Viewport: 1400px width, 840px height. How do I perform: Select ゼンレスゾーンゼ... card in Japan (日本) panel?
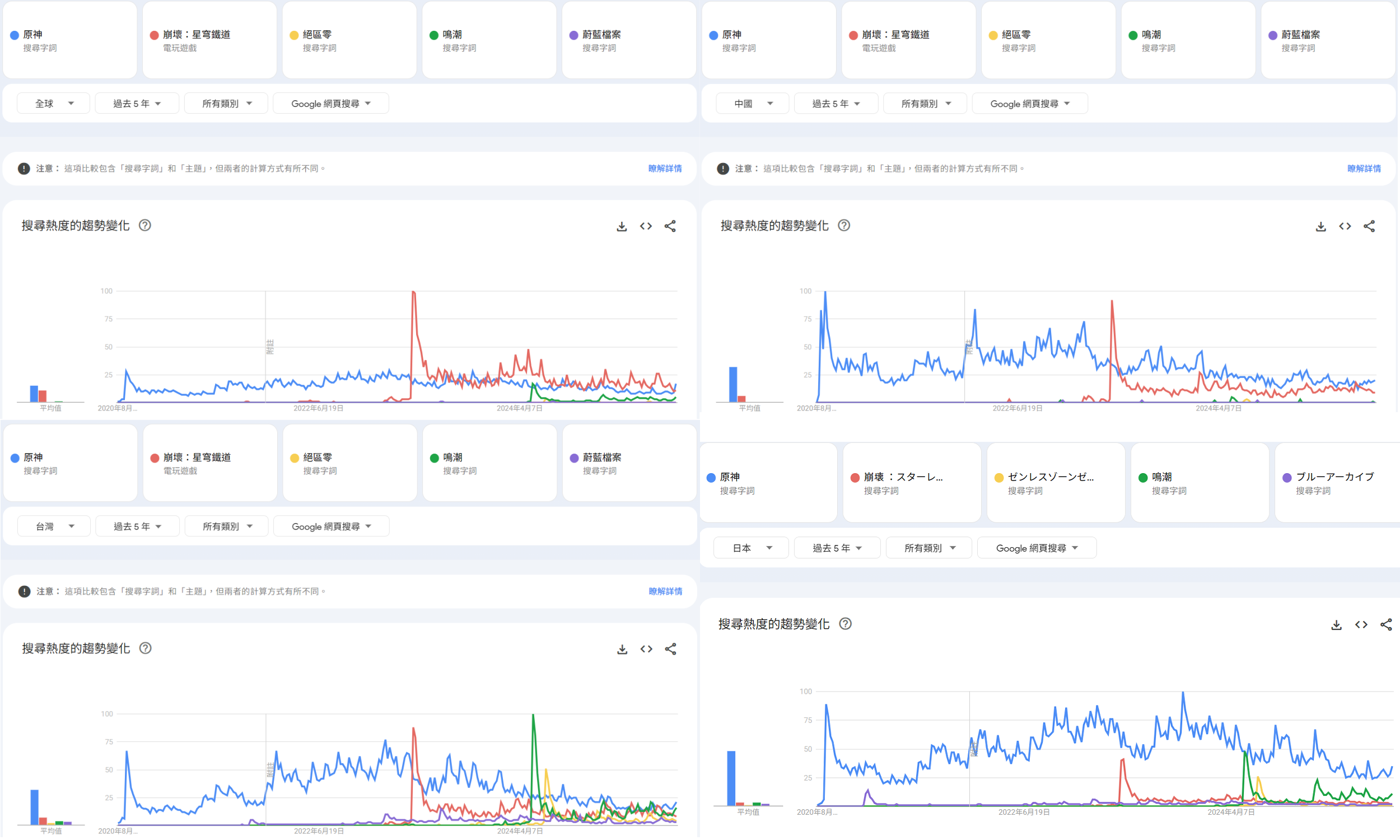[1056, 483]
